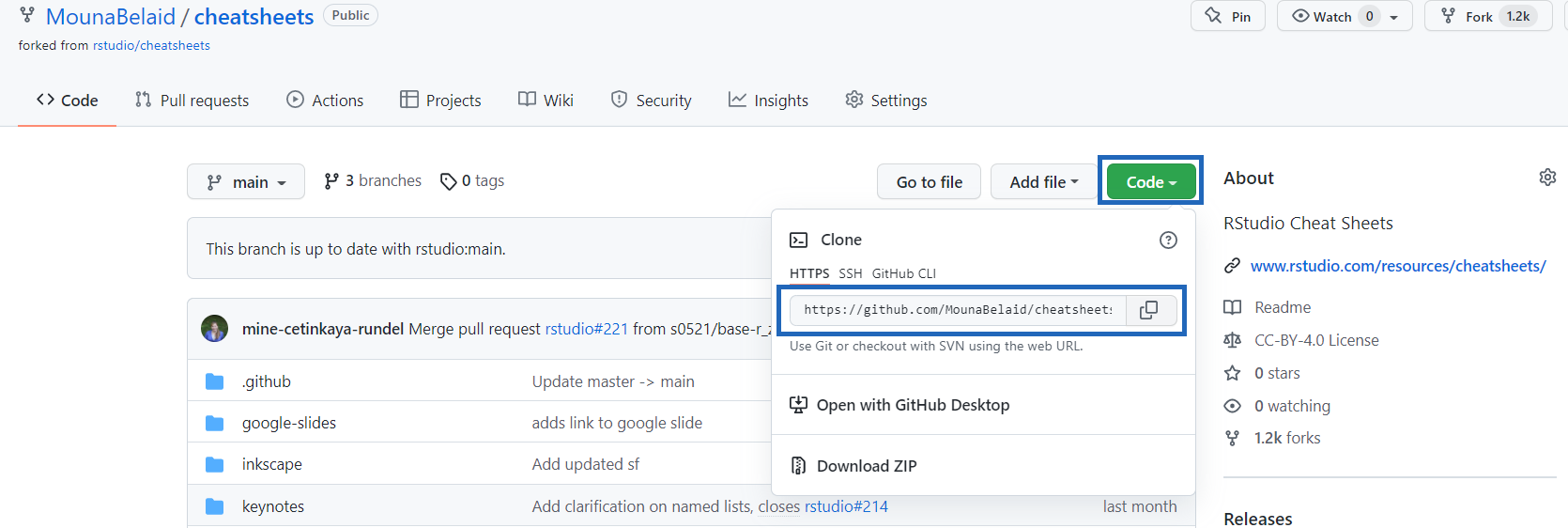This screenshot has height=528, width=1568.
Task: Open the Watch options dropdown arrow
Action: tap(1394, 17)
